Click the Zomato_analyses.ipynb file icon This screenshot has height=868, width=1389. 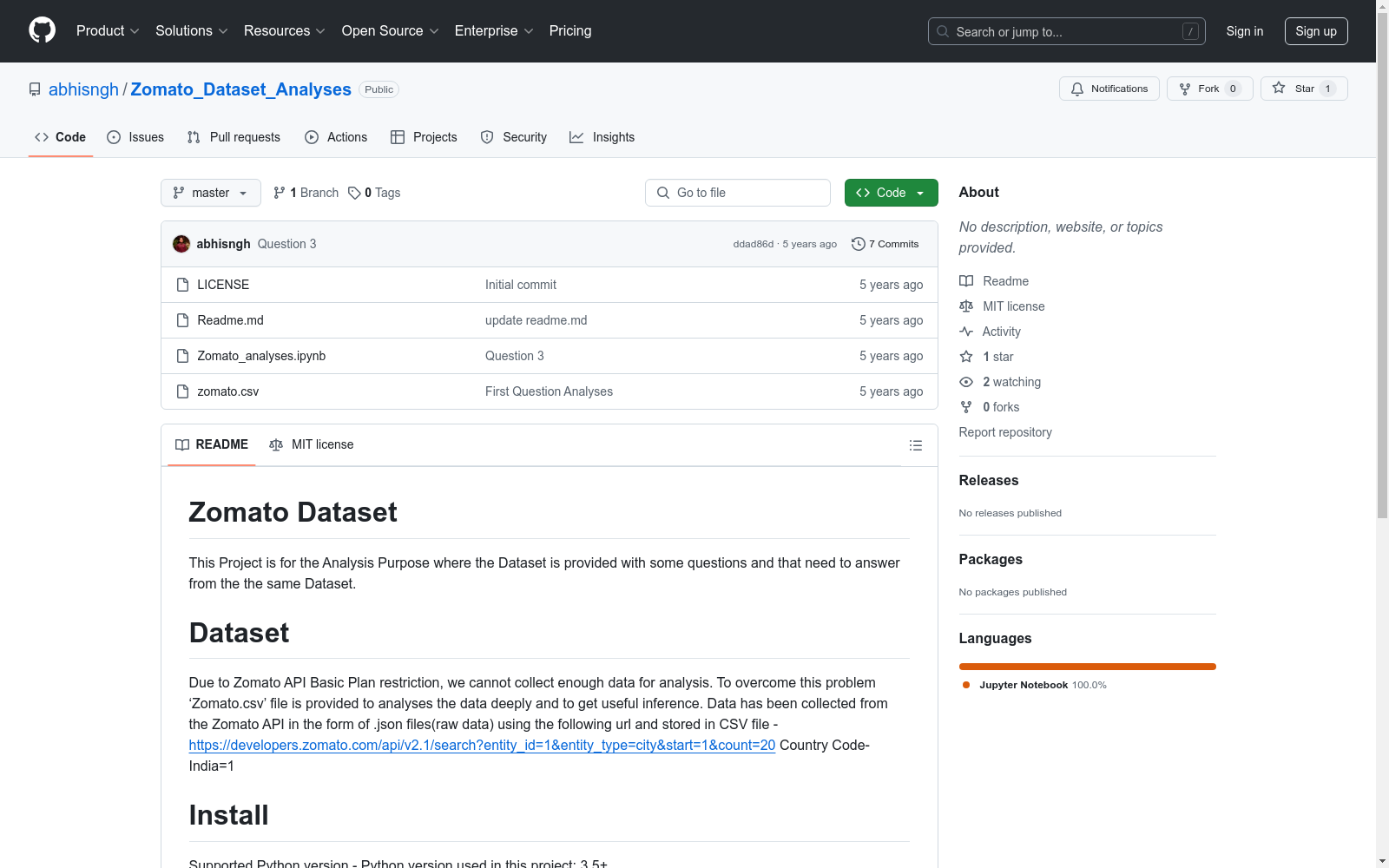tap(182, 356)
